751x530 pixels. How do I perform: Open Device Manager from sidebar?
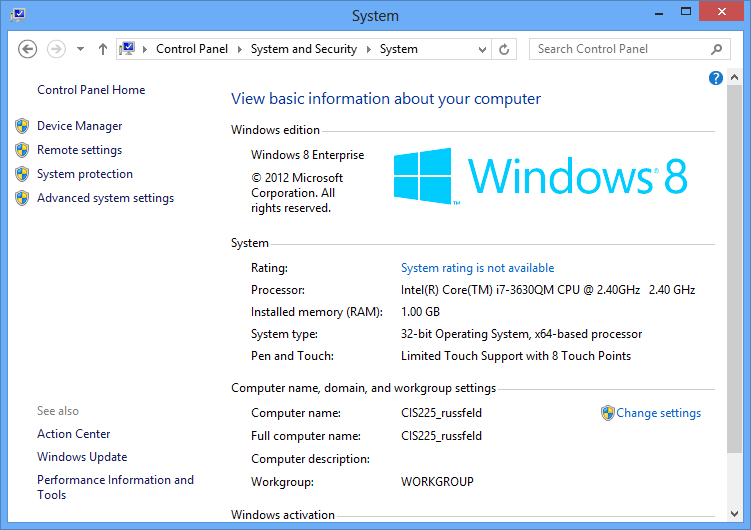(x=79, y=126)
